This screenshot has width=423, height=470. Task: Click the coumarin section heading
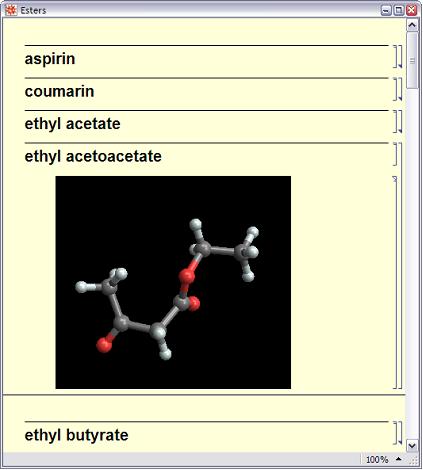pos(59,91)
